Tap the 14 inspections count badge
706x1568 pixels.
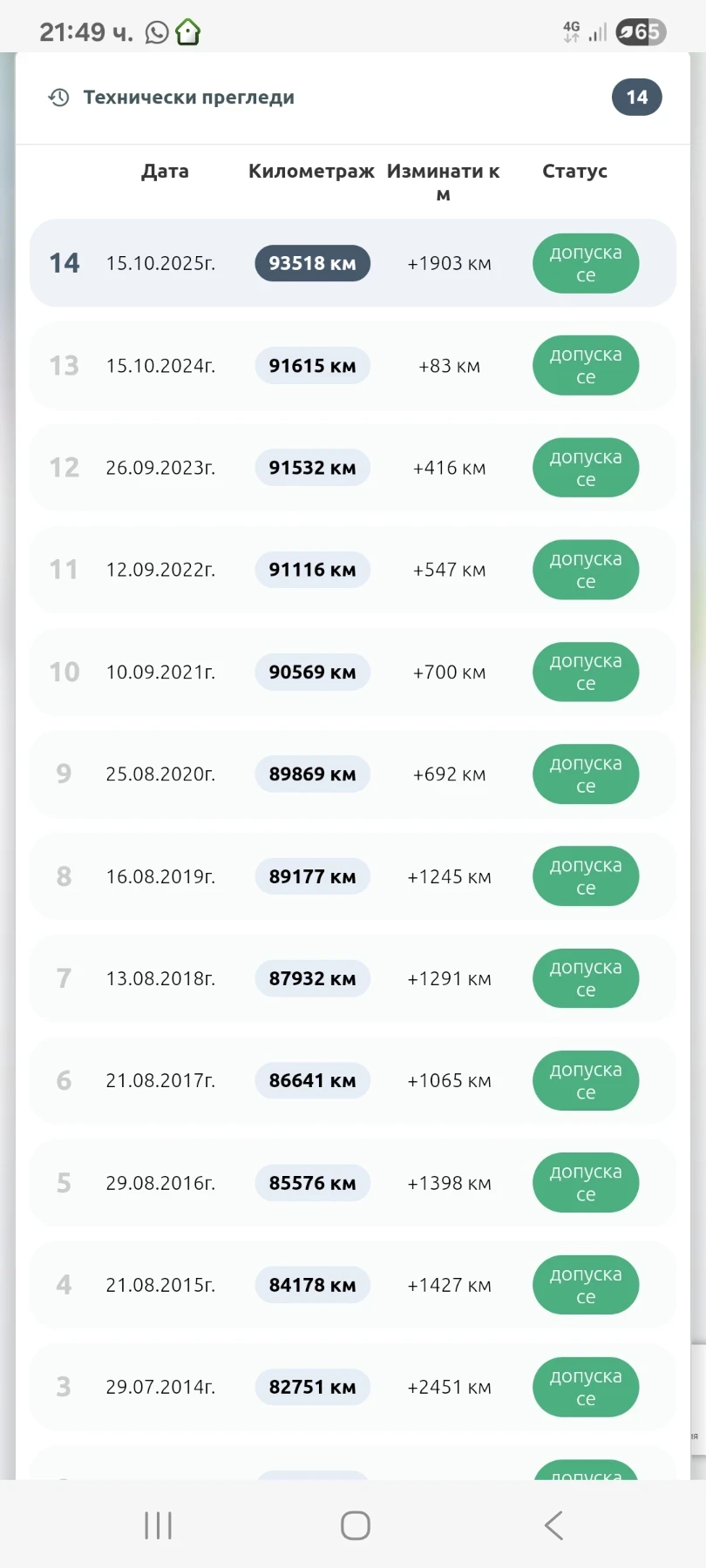pyautogui.click(x=636, y=98)
